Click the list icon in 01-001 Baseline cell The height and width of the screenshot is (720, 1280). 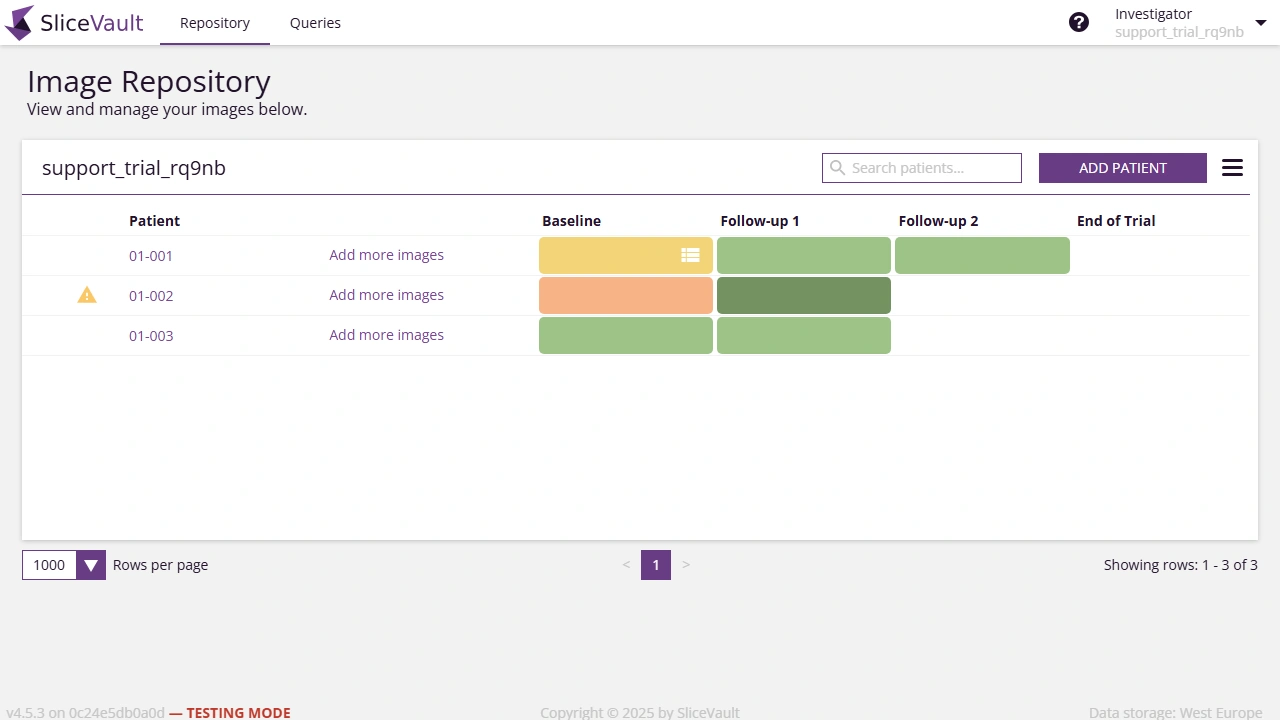pos(690,255)
